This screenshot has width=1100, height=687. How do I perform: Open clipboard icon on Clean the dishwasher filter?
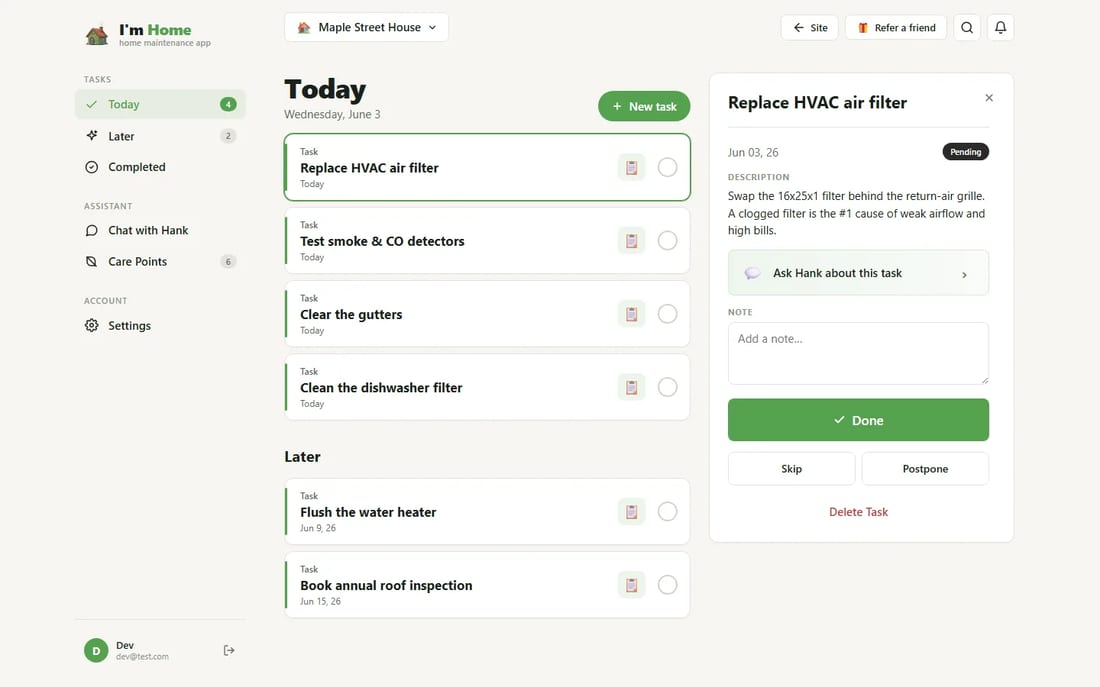[631, 387]
